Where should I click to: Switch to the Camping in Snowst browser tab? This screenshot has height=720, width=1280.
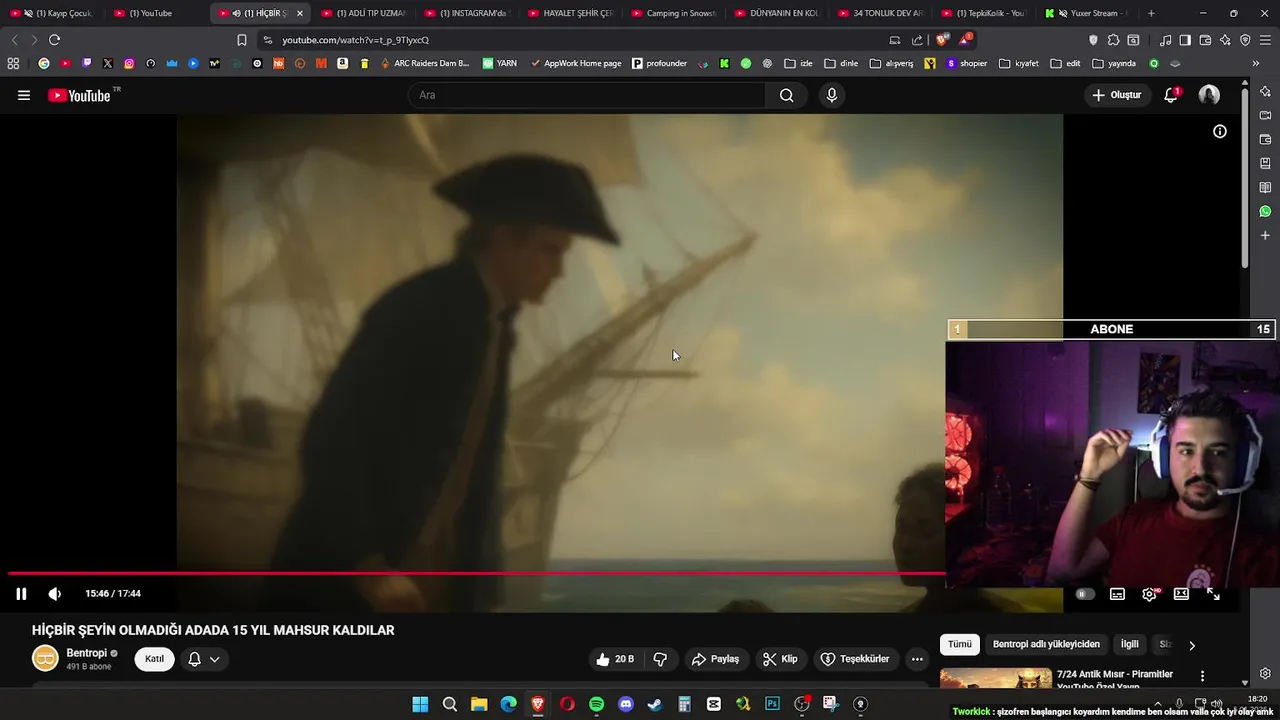[673, 13]
